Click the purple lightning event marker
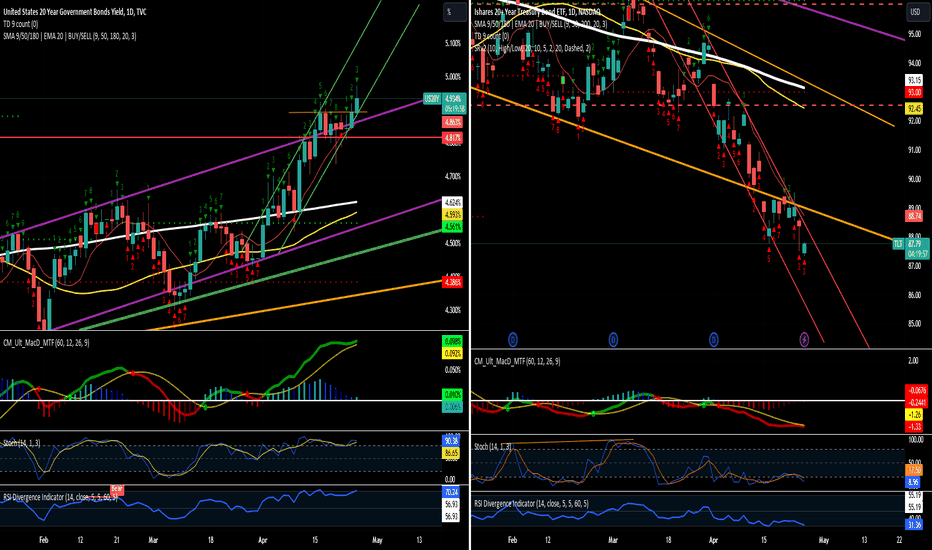Screen dimensions: 932x550 [804, 340]
